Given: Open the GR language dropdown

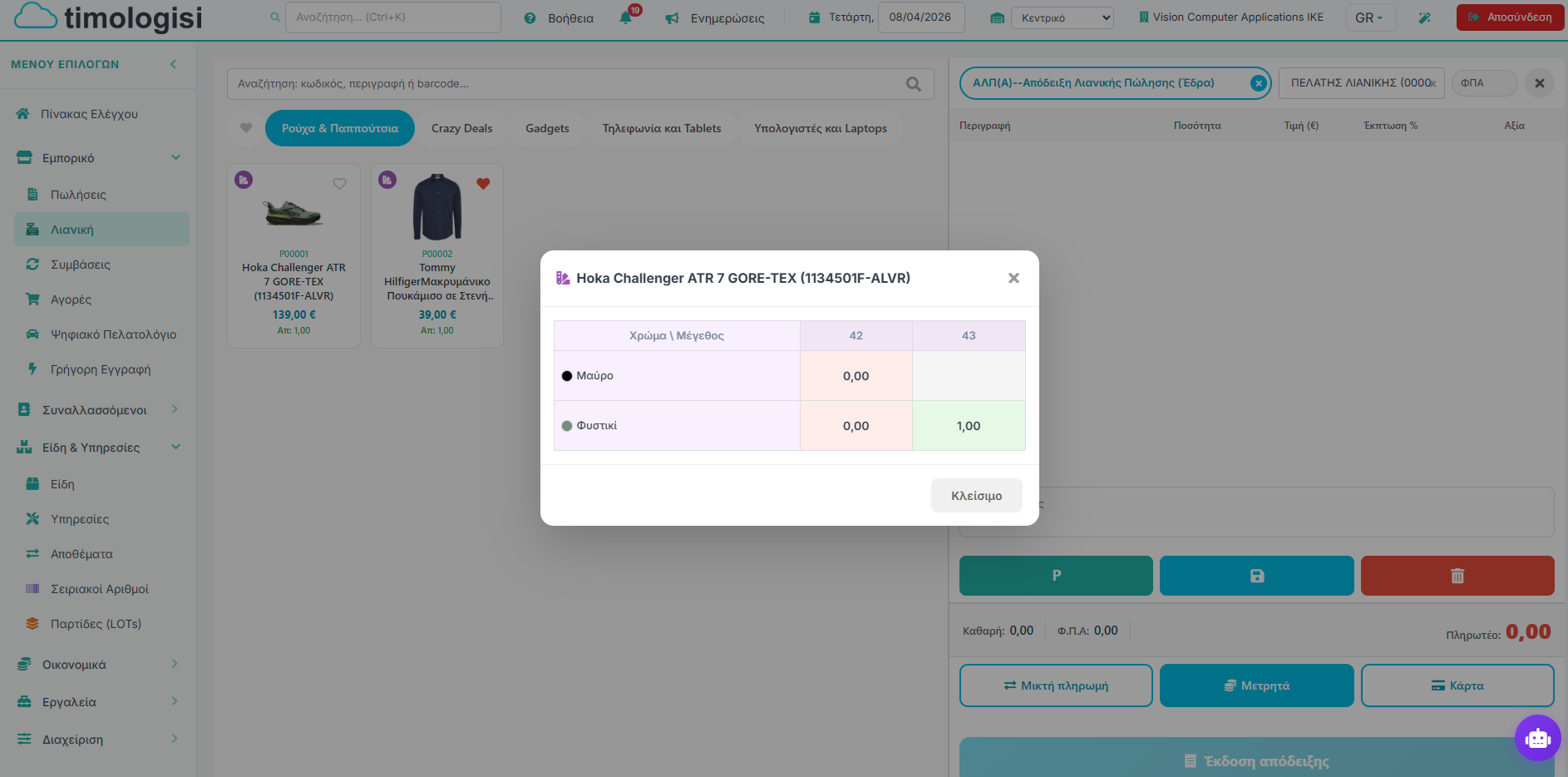Looking at the screenshot, I should pos(1370,17).
